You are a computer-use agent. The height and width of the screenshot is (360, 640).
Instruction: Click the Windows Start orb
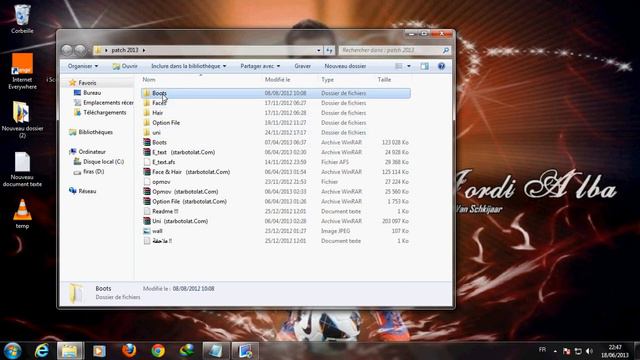[x=12, y=351]
